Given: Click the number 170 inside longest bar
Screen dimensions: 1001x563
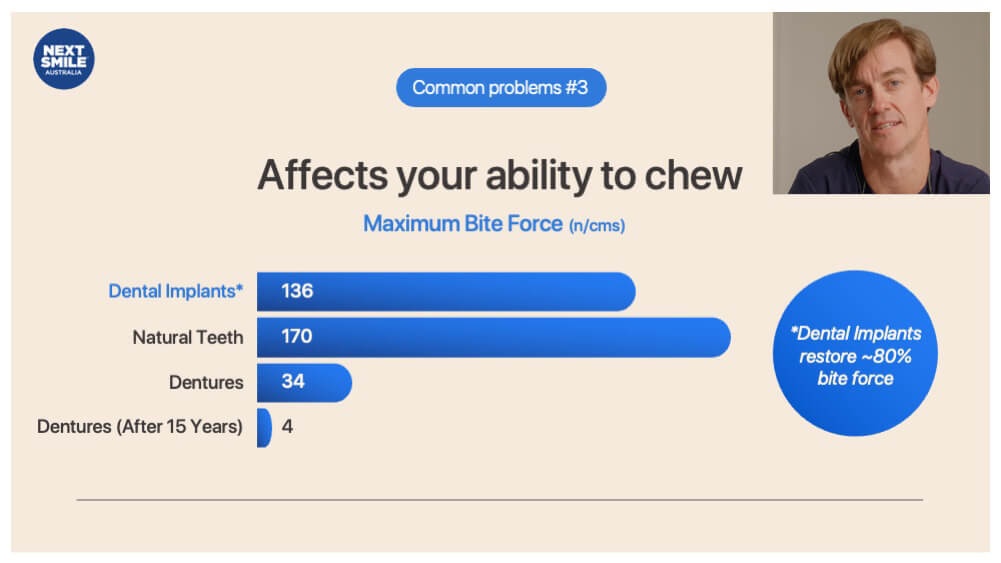Looking at the screenshot, I should point(297,336).
